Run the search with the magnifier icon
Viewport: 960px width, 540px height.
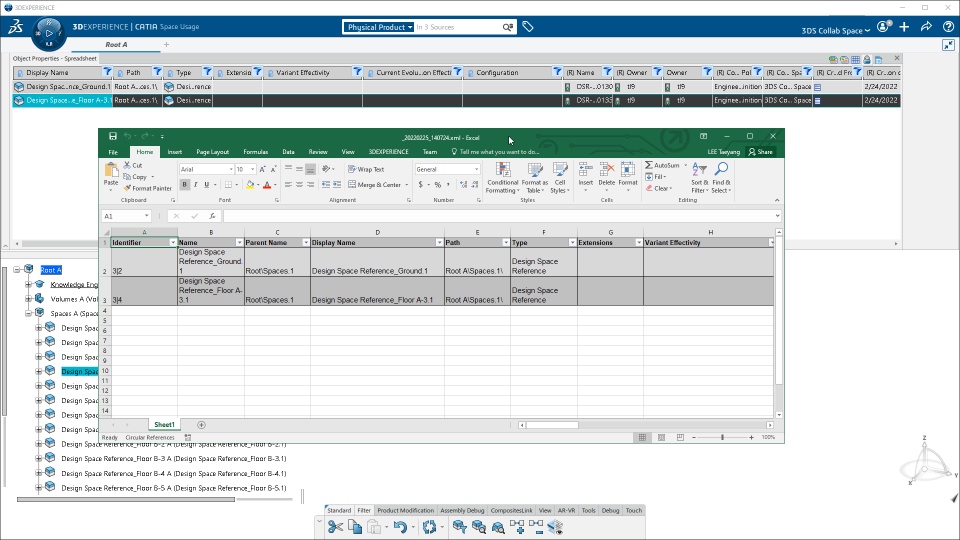[x=508, y=27]
